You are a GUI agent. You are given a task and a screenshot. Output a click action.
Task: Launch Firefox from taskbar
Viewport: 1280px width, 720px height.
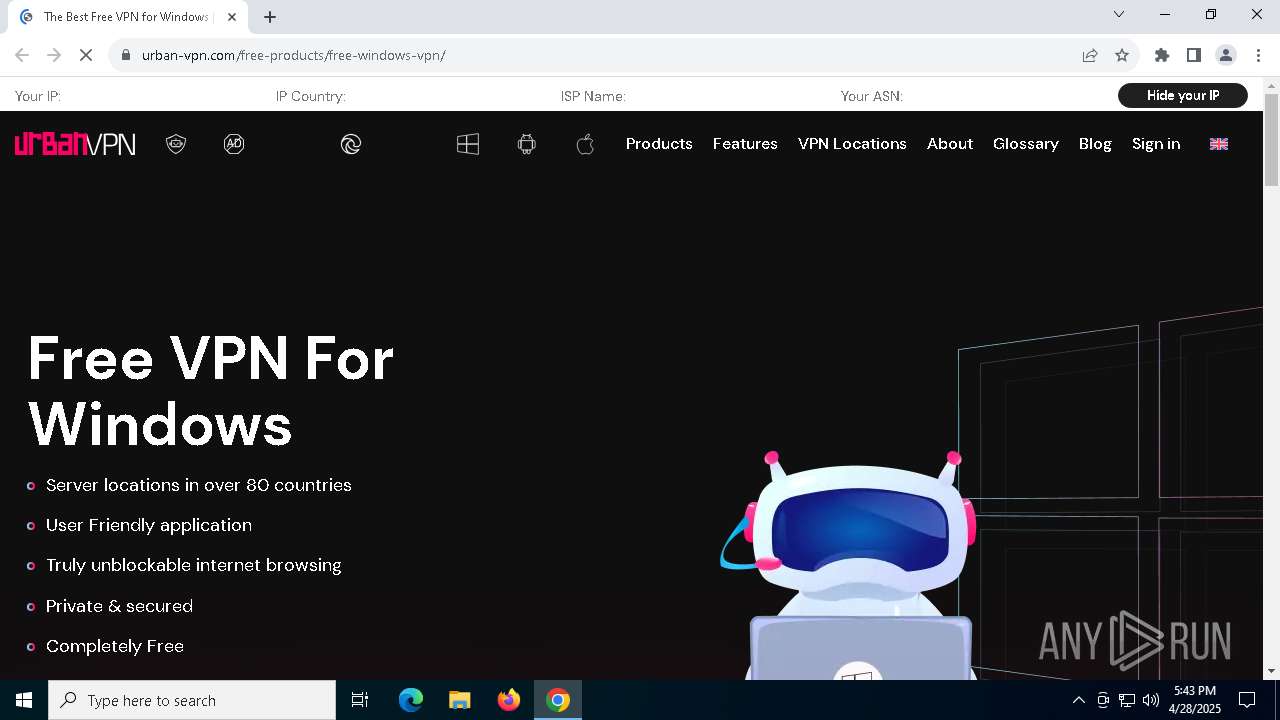click(x=509, y=700)
